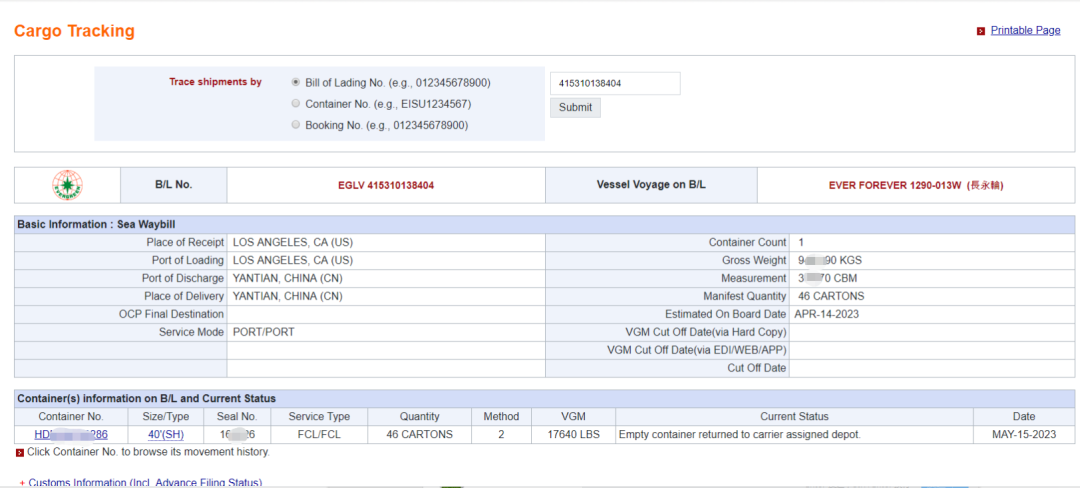Click the green Evergreen logo

pyautogui.click(x=67, y=185)
